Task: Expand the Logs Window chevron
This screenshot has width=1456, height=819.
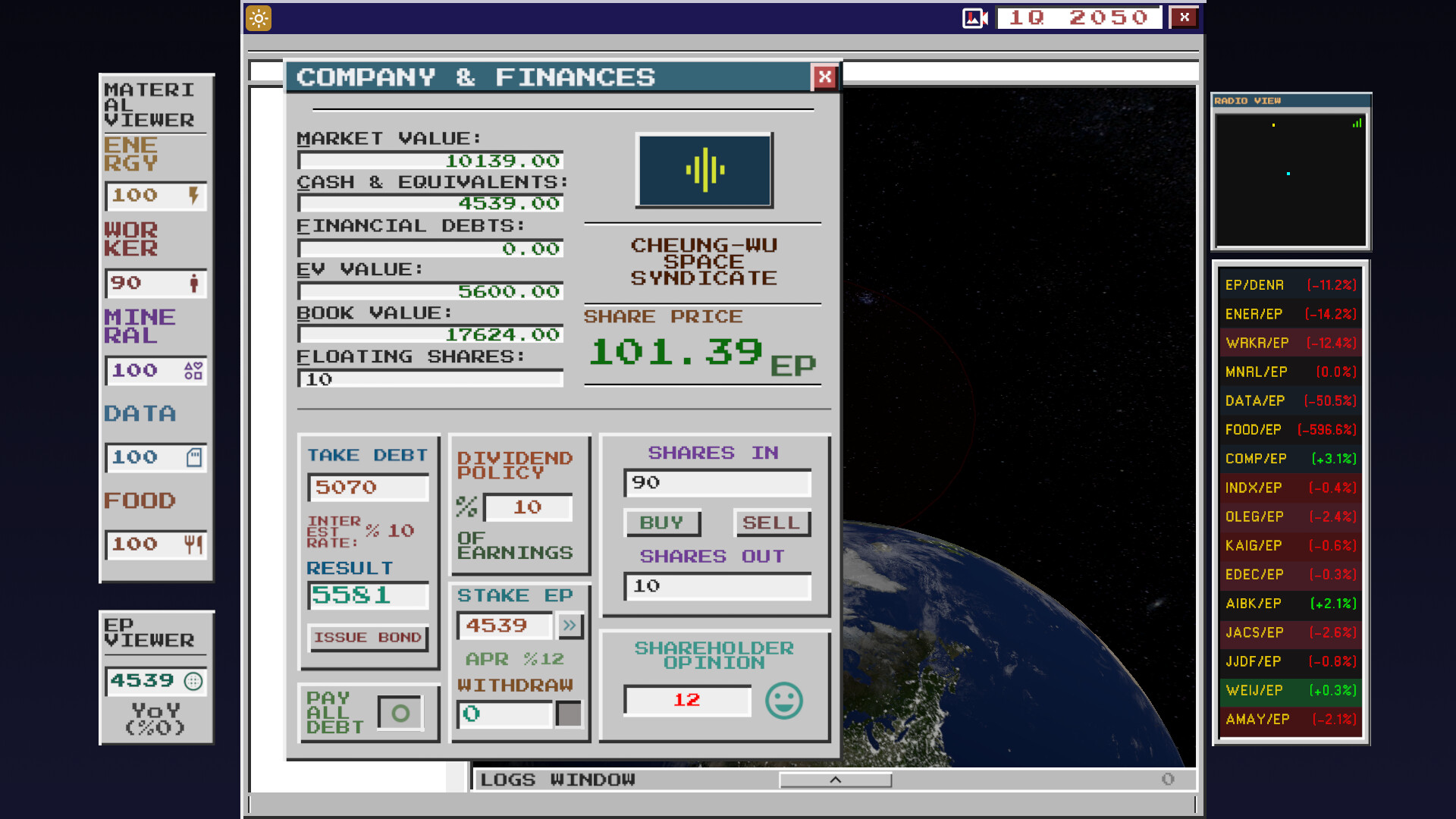Action: coord(835,780)
